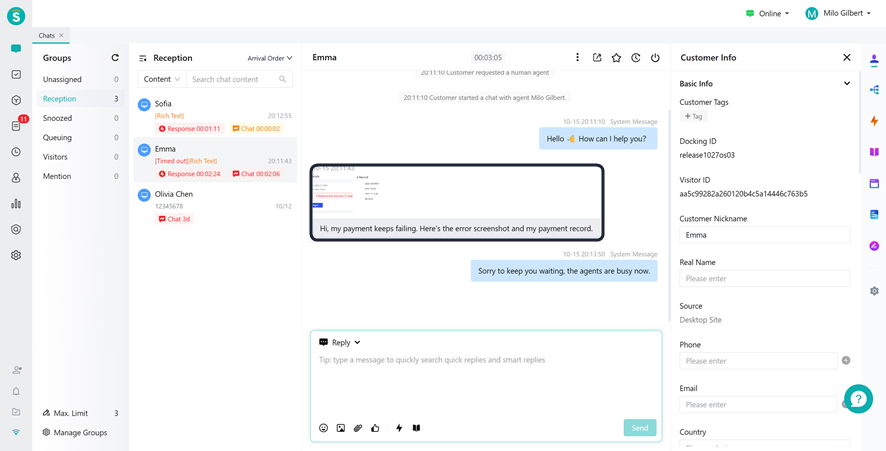Click the search magnifier in chat search
886x451 pixels.
(283, 79)
